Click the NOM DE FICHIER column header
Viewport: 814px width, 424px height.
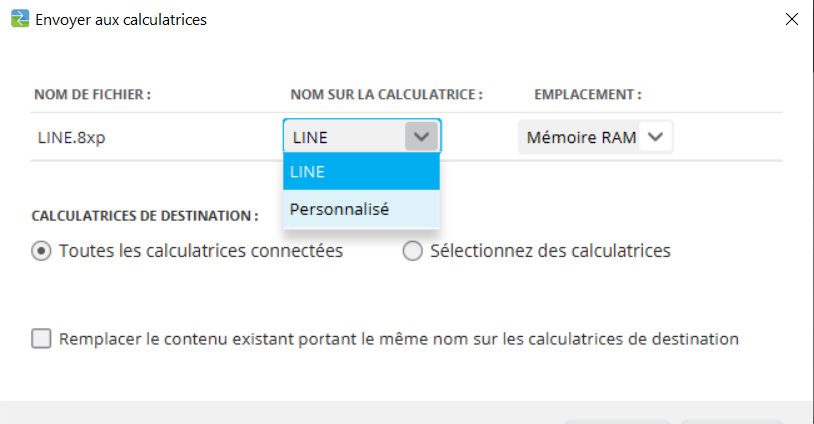click(92, 95)
